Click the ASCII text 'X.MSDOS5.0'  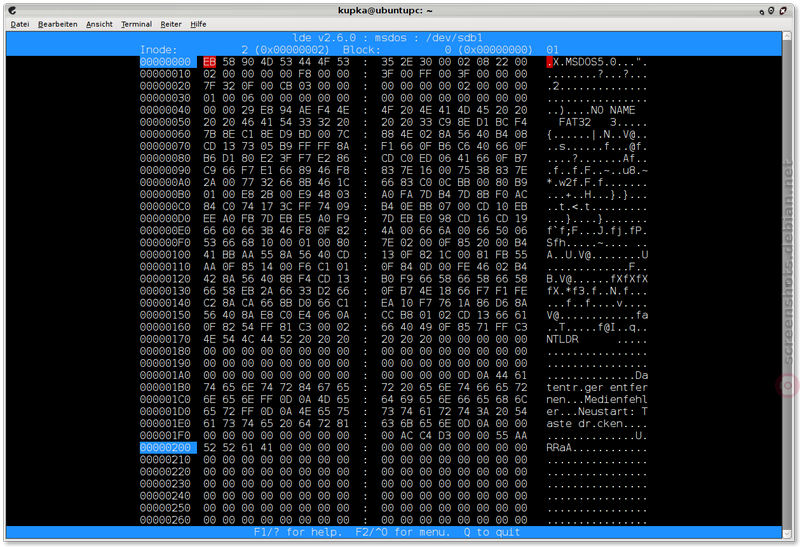coord(585,62)
